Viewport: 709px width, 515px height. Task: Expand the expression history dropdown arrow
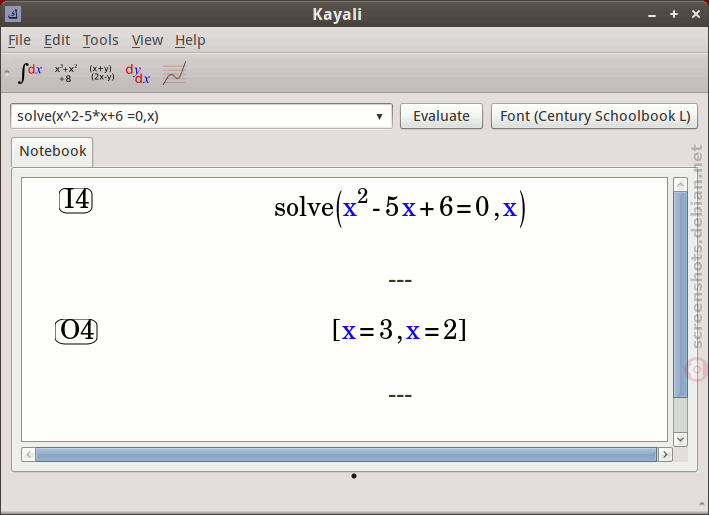379,117
